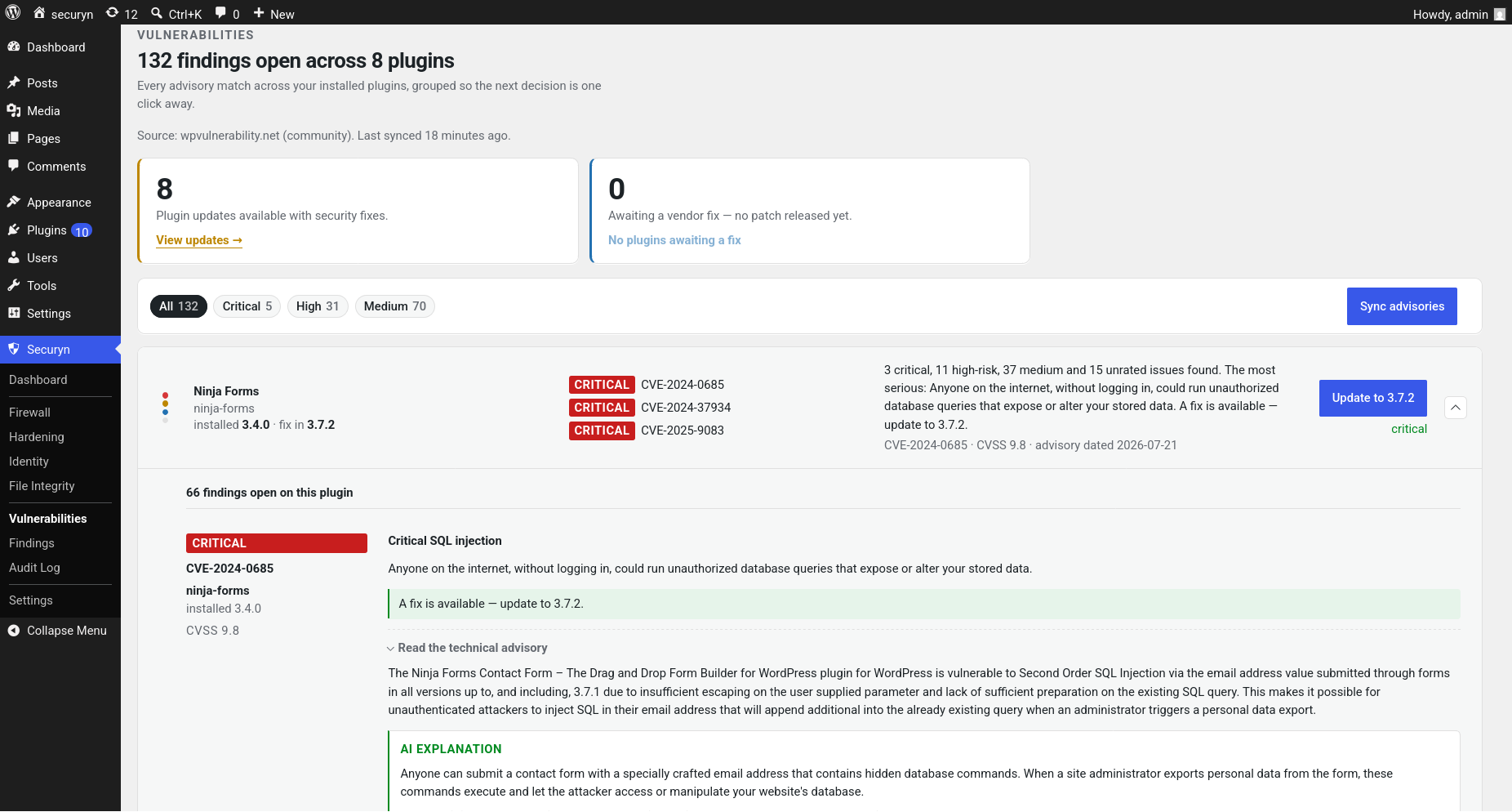Click the CVSS 9.8 score in detail
This screenshot has height=812, width=1512.
(x=212, y=631)
